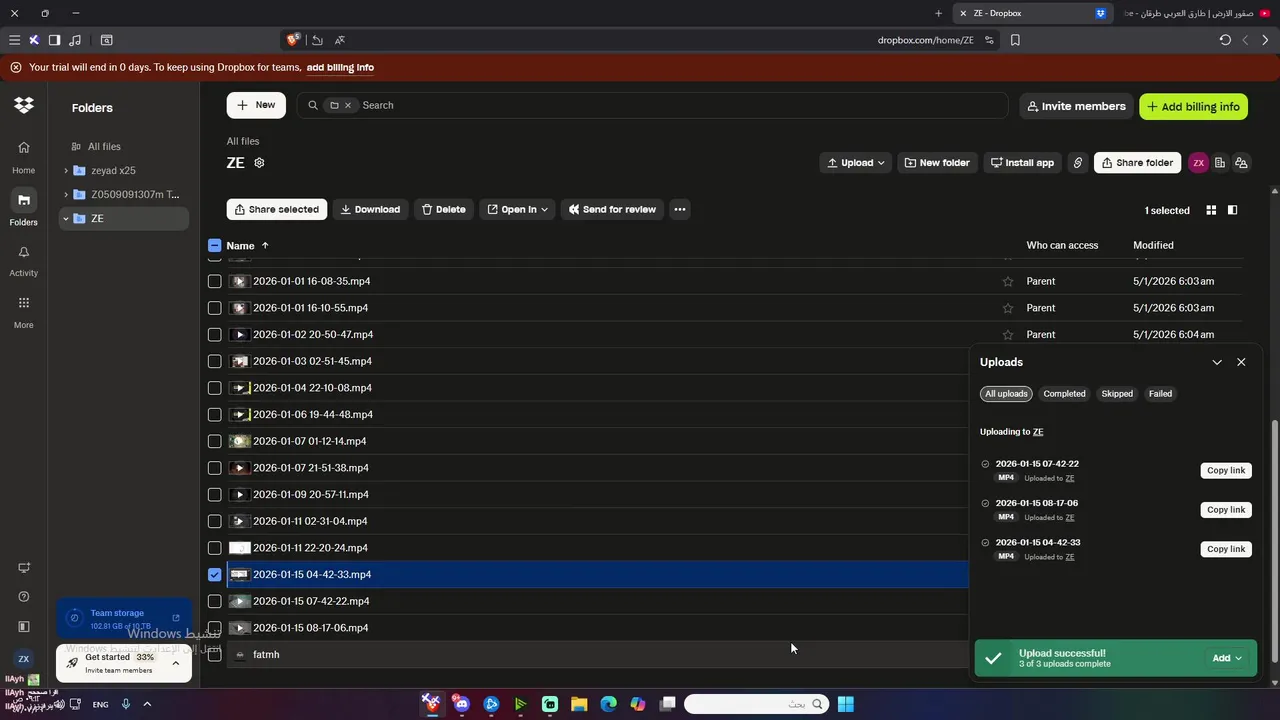1280x720 pixels.
Task: Delete the selected file
Action: click(444, 210)
